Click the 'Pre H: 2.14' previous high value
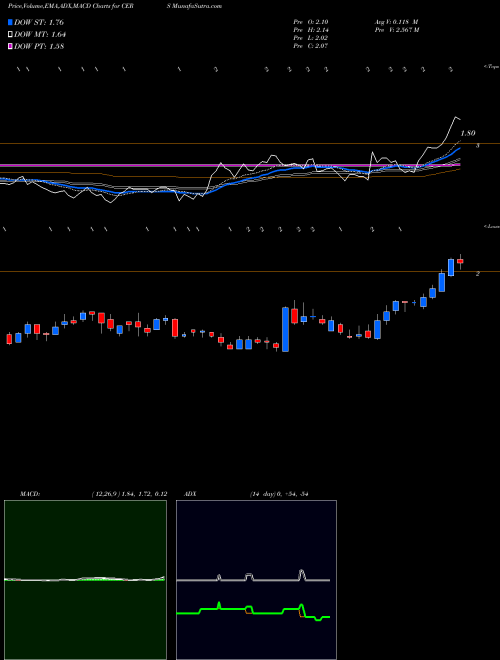500x660 pixels. [x=311, y=30]
